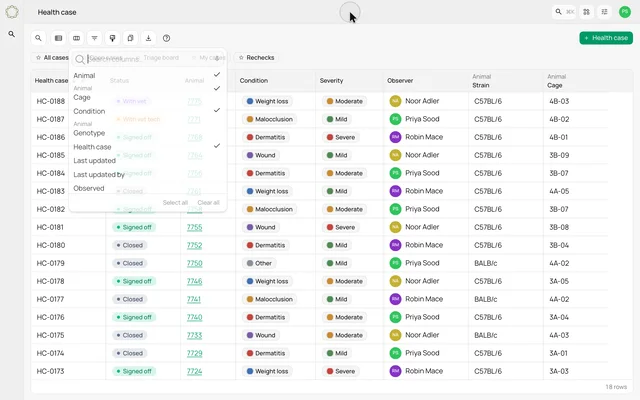Toggle the Condition column in picker
This screenshot has height=400, width=640.
[147, 111]
